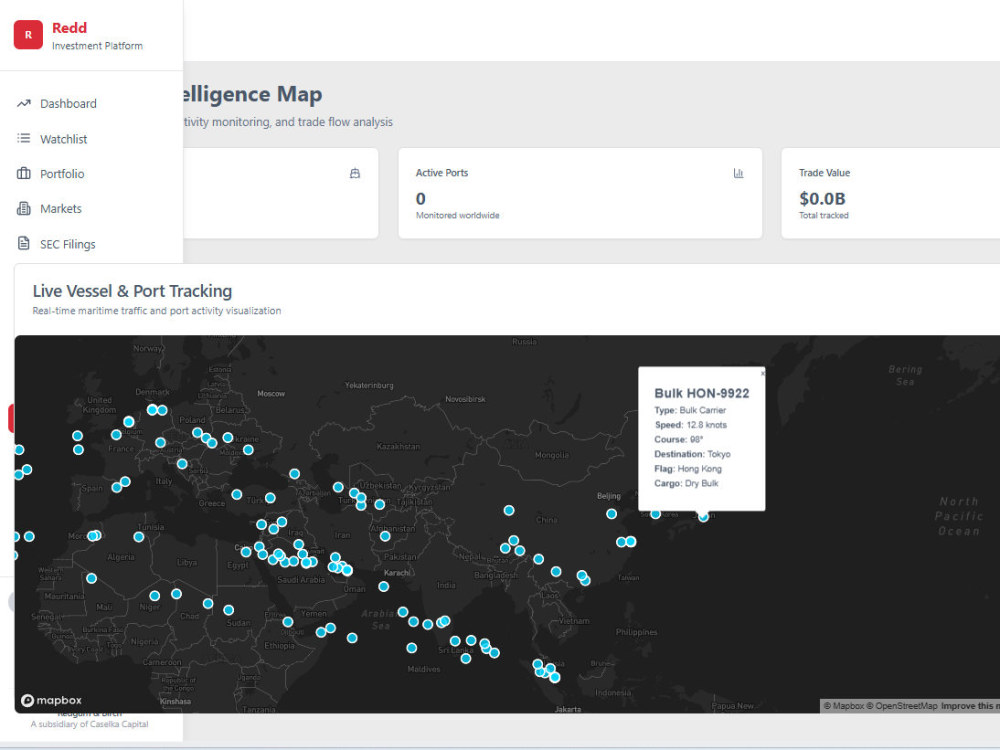Click the Markets building icon
Viewport: 1000px width, 750px height.
[x=24, y=209]
